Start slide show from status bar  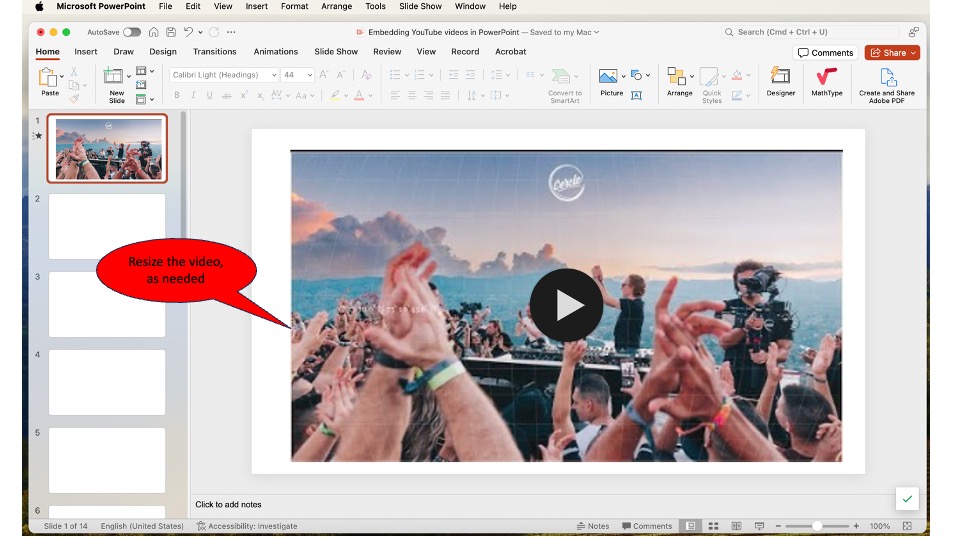coord(759,526)
